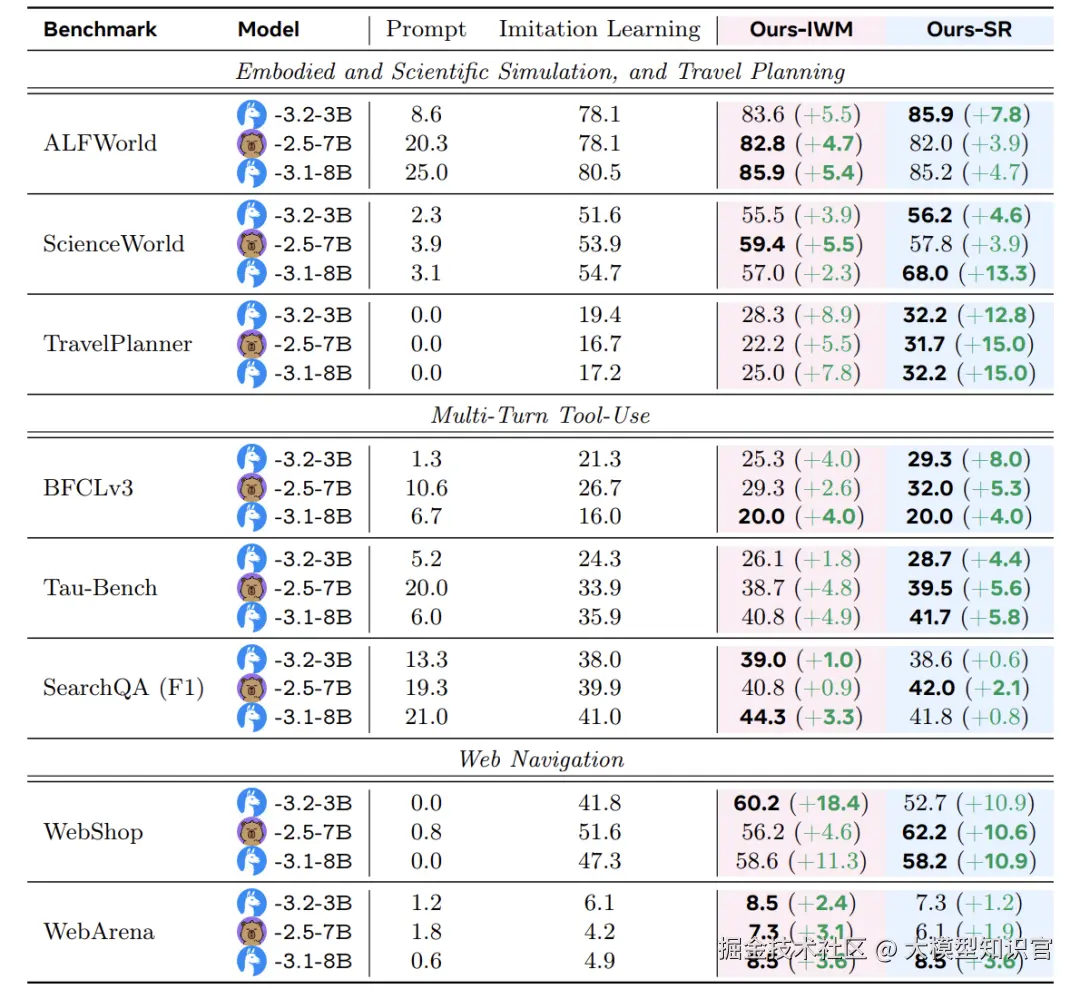Click the "29.3 (+8.0)" BFCLv3 cell
This screenshot has height=989, width=1080.
click(969, 459)
